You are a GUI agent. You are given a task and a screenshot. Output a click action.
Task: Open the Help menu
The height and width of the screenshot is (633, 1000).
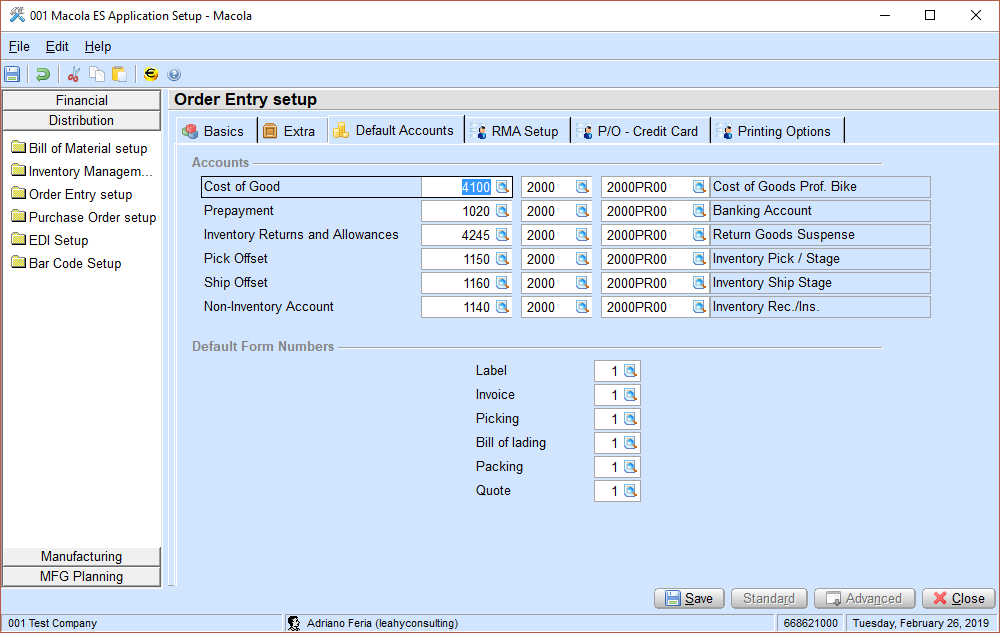pyautogui.click(x=98, y=47)
